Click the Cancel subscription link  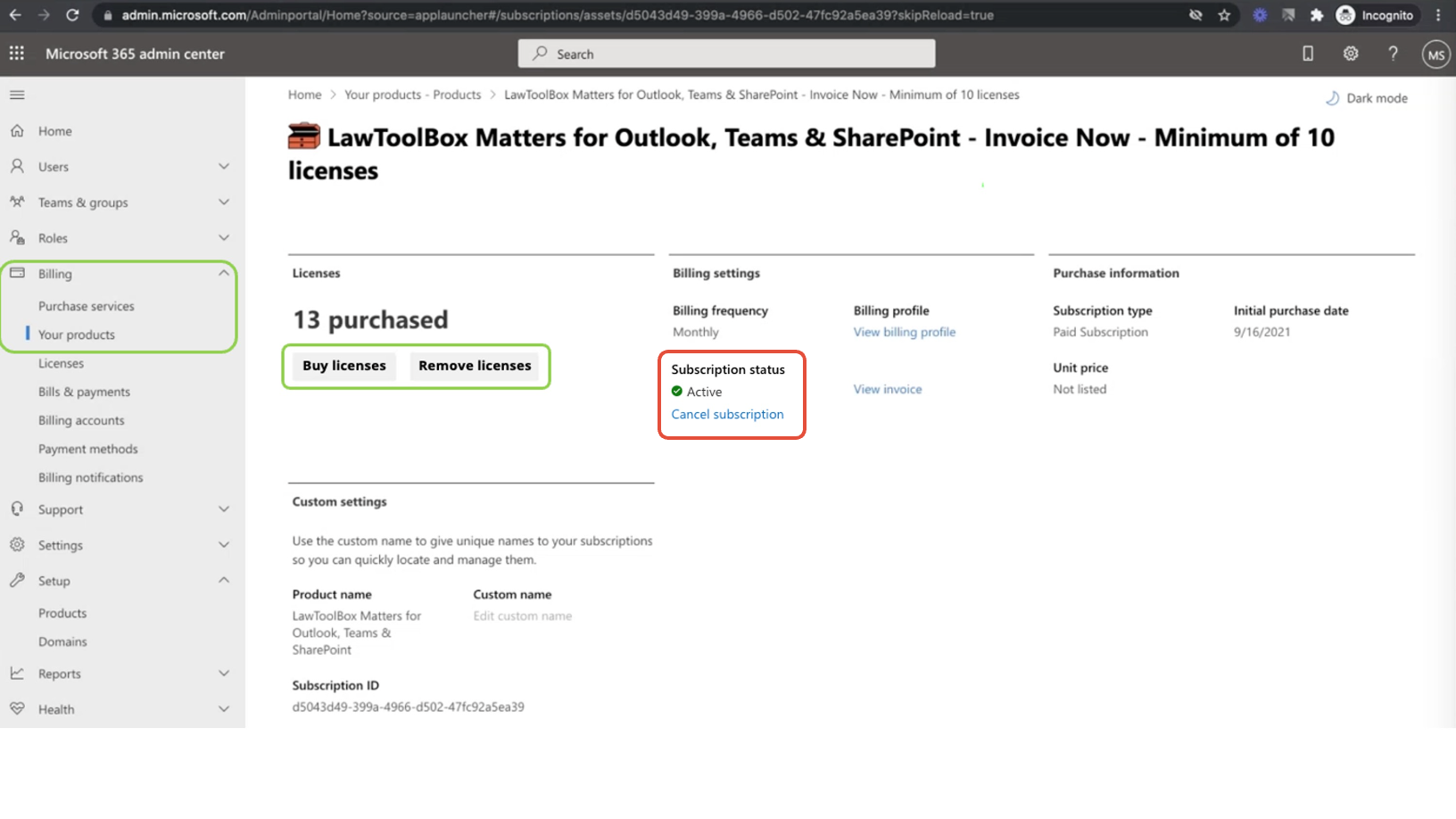(x=727, y=414)
